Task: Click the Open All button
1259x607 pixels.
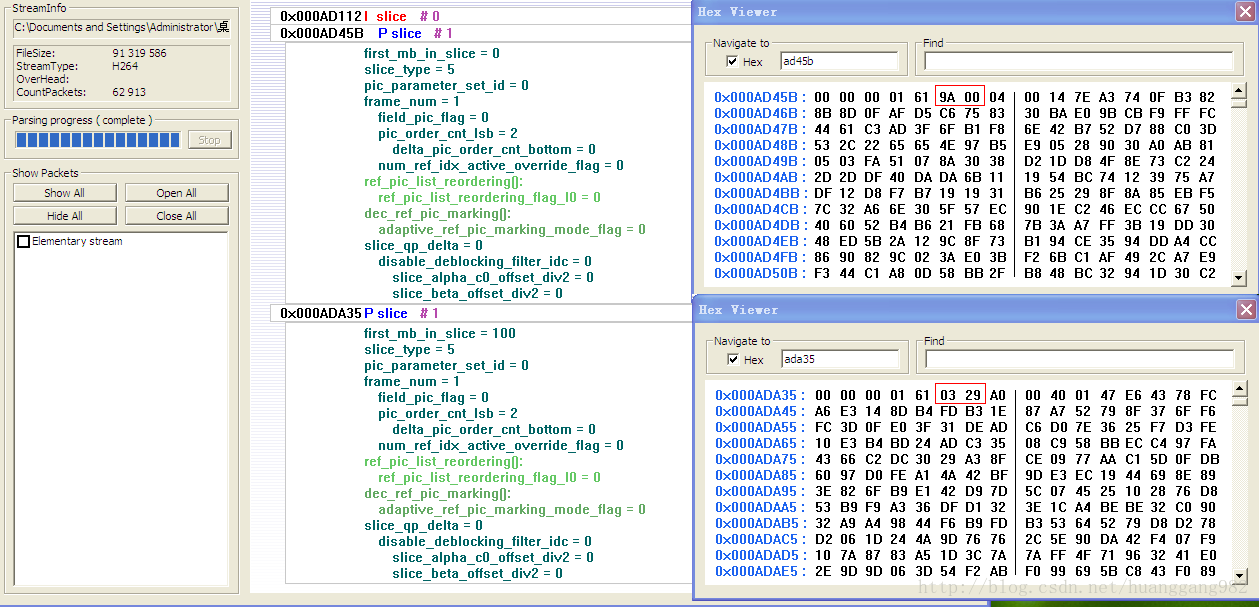Action: (x=176, y=193)
